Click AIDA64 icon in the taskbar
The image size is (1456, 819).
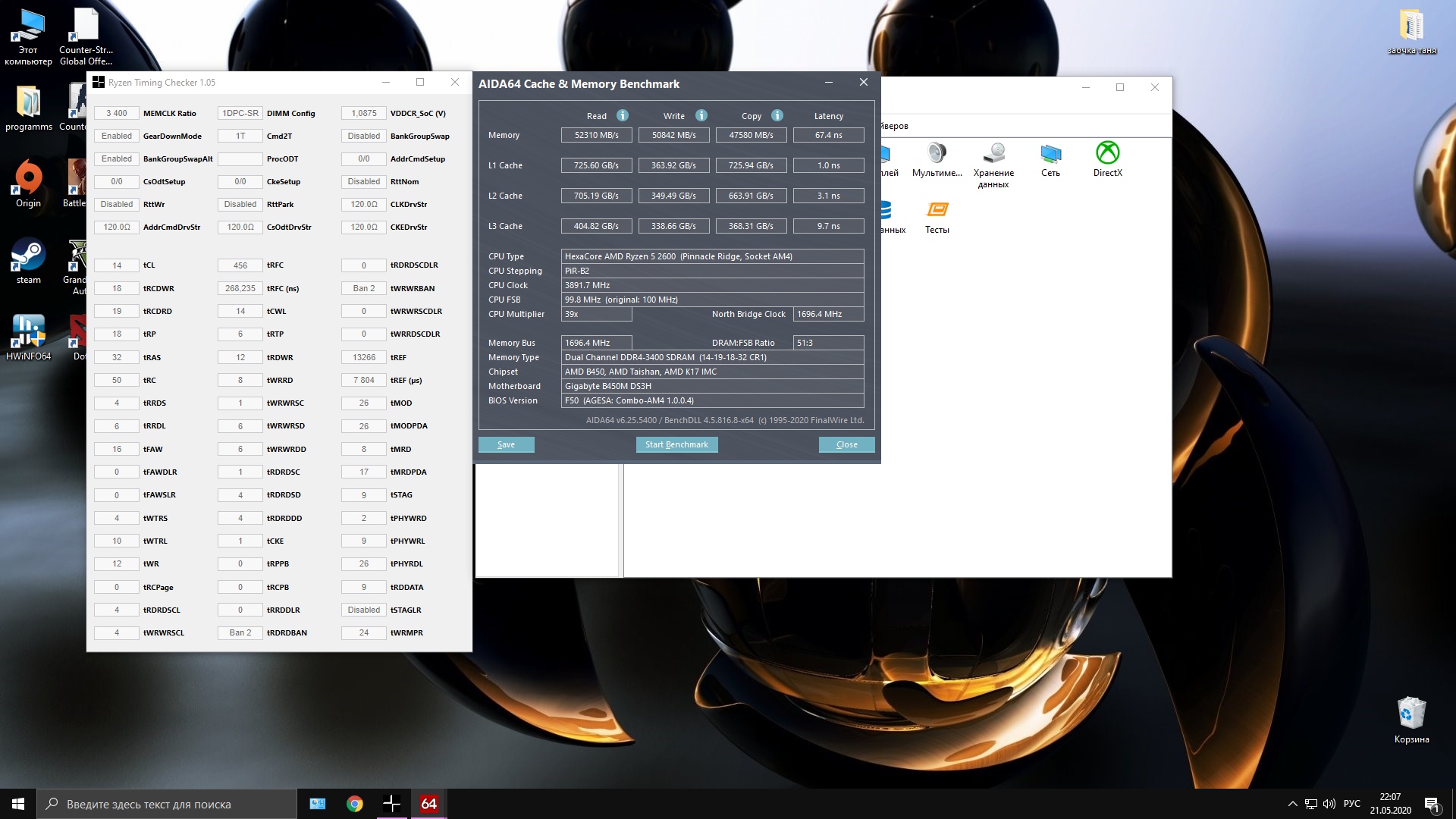point(428,804)
